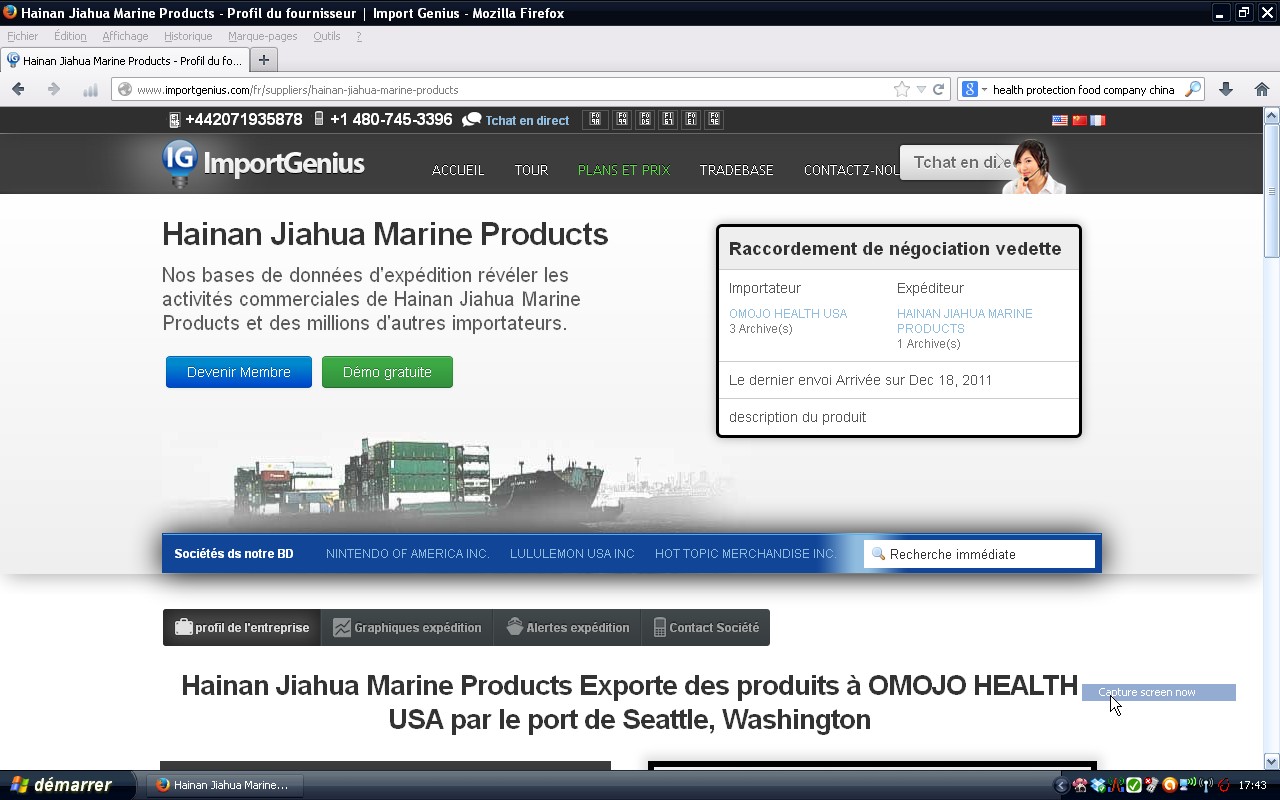This screenshot has height=800, width=1280.
Task: Click the green checkmark tray icon
Action: coord(1134,785)
